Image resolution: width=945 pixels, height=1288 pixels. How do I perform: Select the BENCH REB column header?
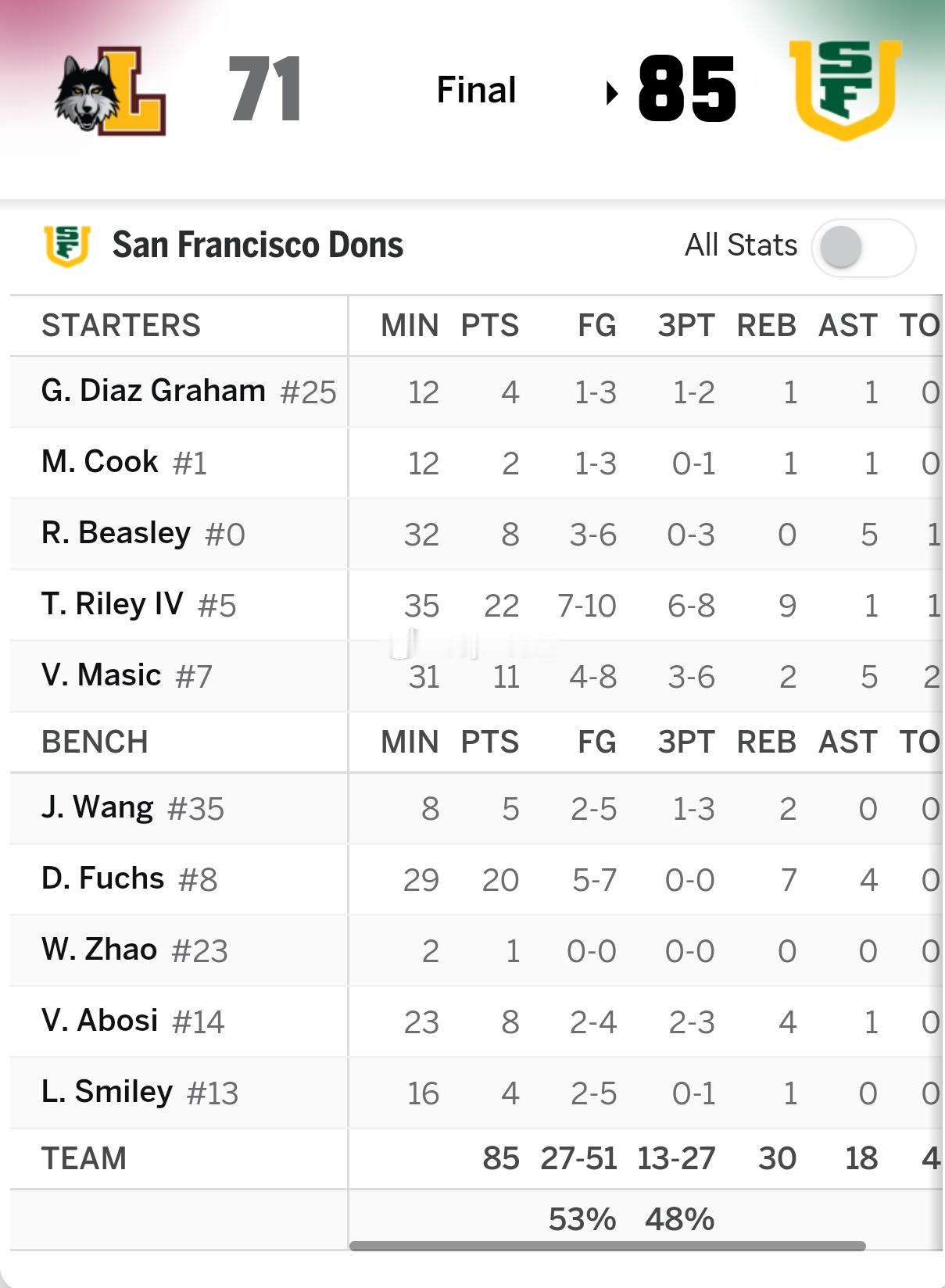[766, 742]
